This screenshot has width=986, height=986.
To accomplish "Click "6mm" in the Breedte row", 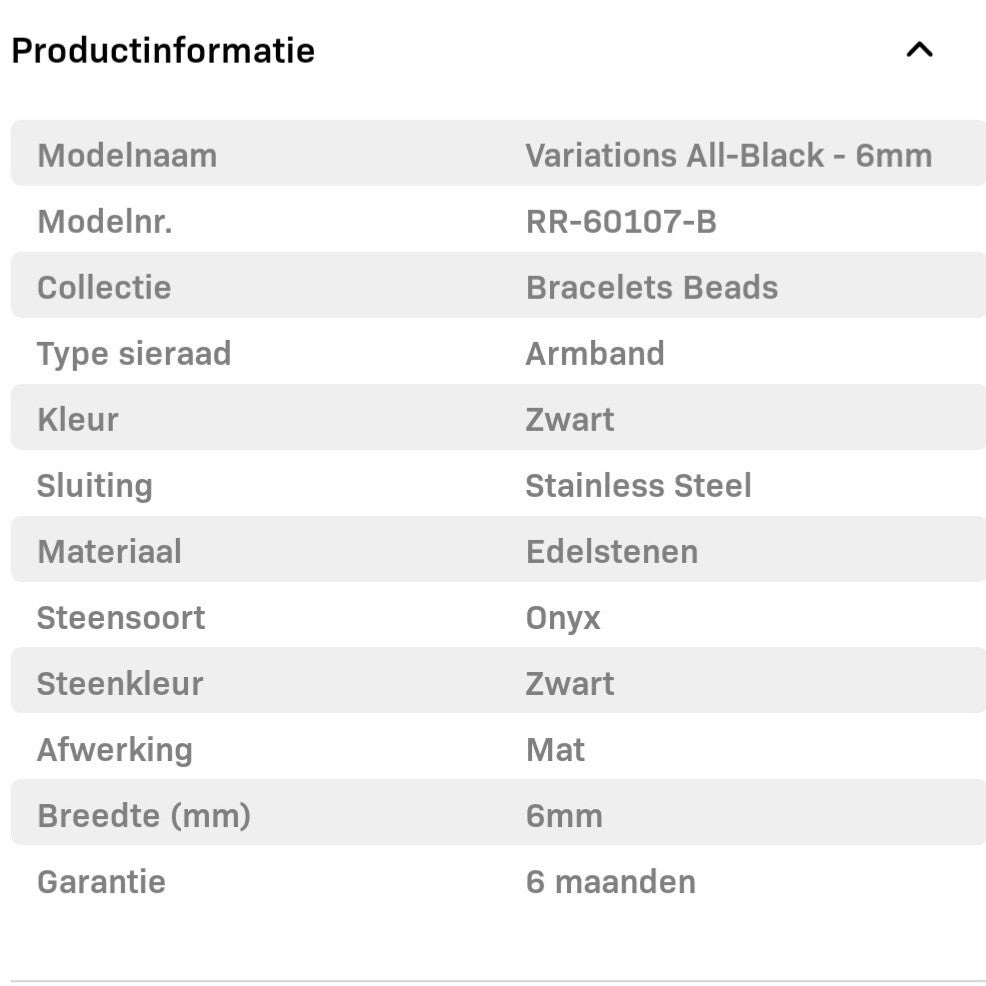I will (x=564, y=815).
